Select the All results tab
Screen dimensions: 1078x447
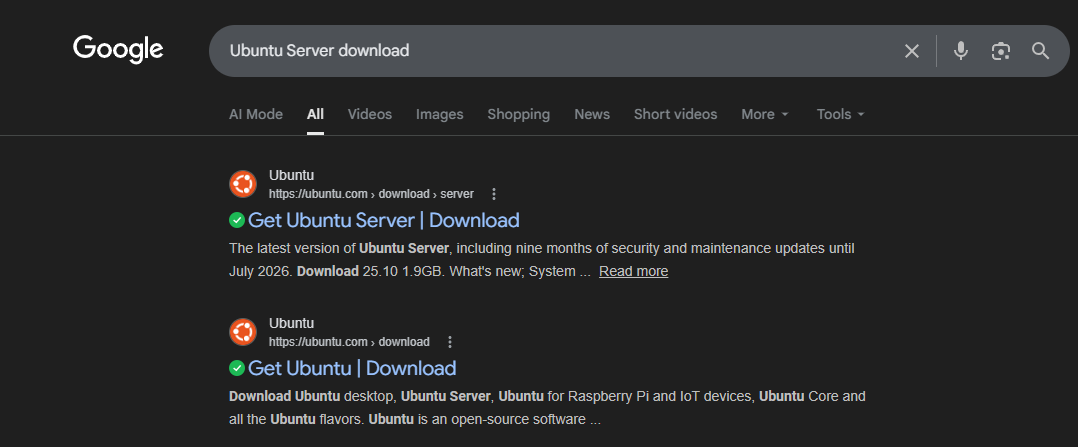[316, 114]
